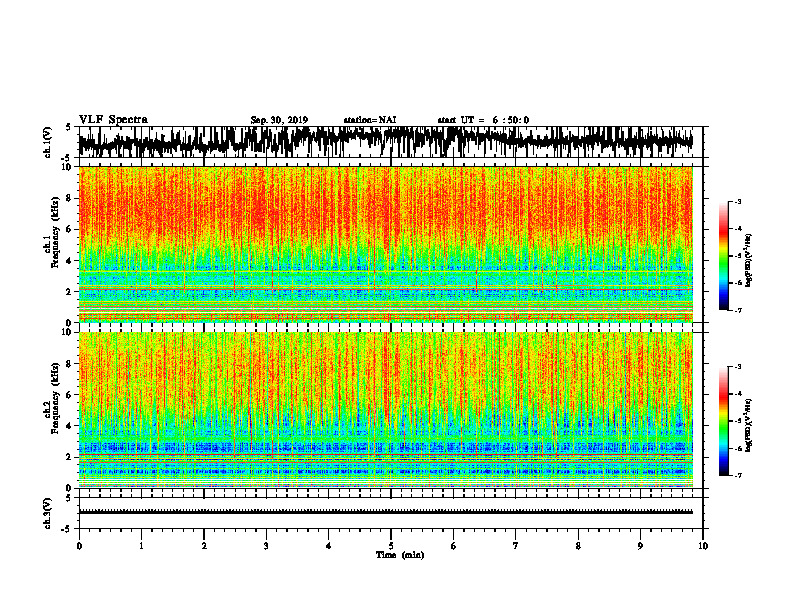Image resolution: width=792 pixels, height=612 pixels.
Task: Click the "station=NAI" header label
Action: click(x=370, y=120)
